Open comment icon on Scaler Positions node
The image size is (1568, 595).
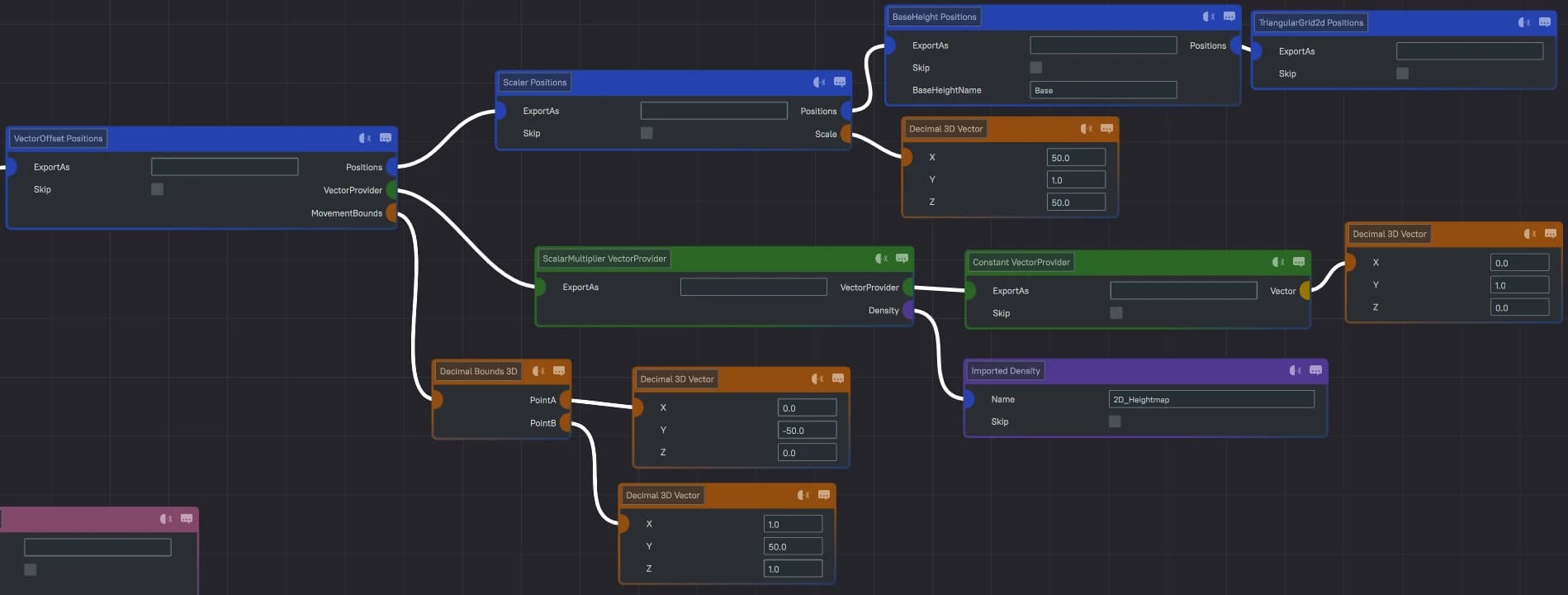pyautogui.click(x=840, y=82)
